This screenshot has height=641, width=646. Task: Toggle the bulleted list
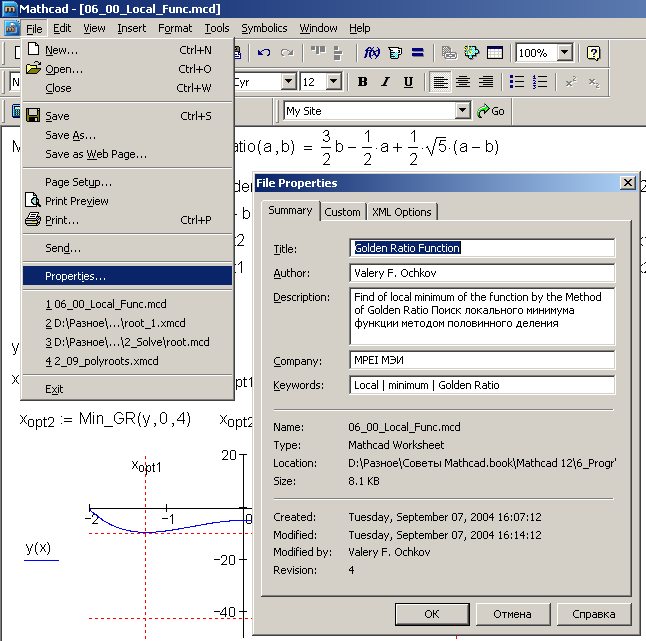[x=517, y=82]
